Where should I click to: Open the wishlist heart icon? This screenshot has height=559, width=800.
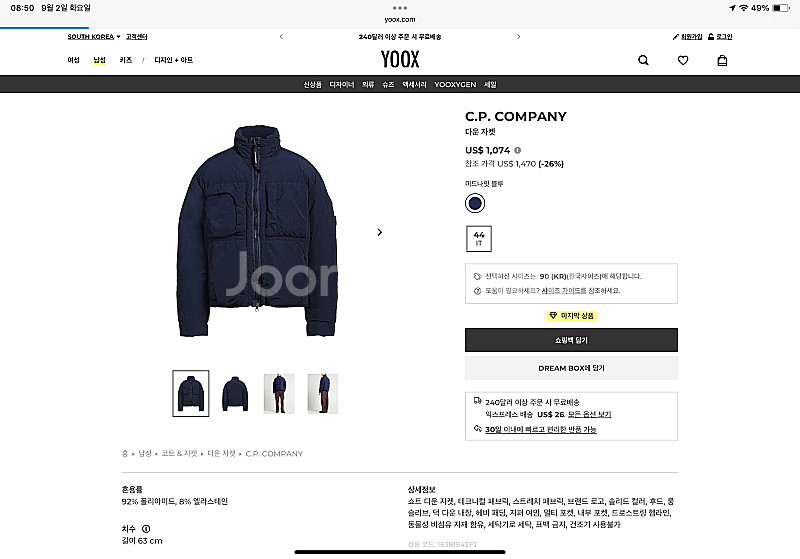[683, 60]
